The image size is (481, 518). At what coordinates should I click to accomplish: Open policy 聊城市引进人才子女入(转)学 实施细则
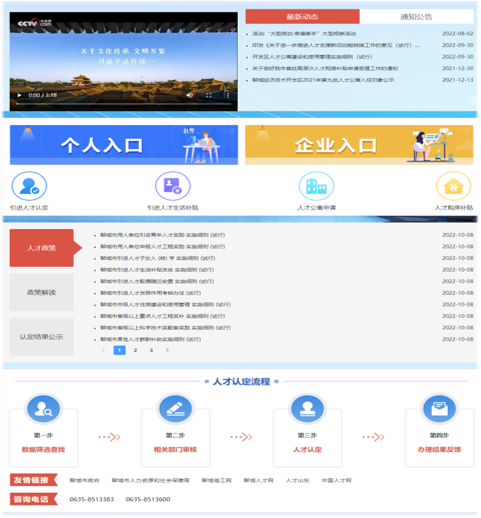[x=158, y=259]
